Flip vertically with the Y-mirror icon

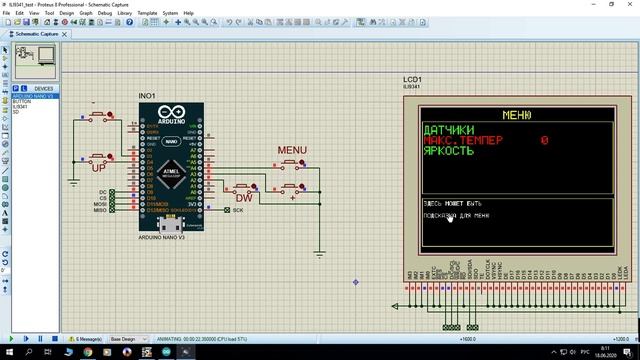click(5, 289)
